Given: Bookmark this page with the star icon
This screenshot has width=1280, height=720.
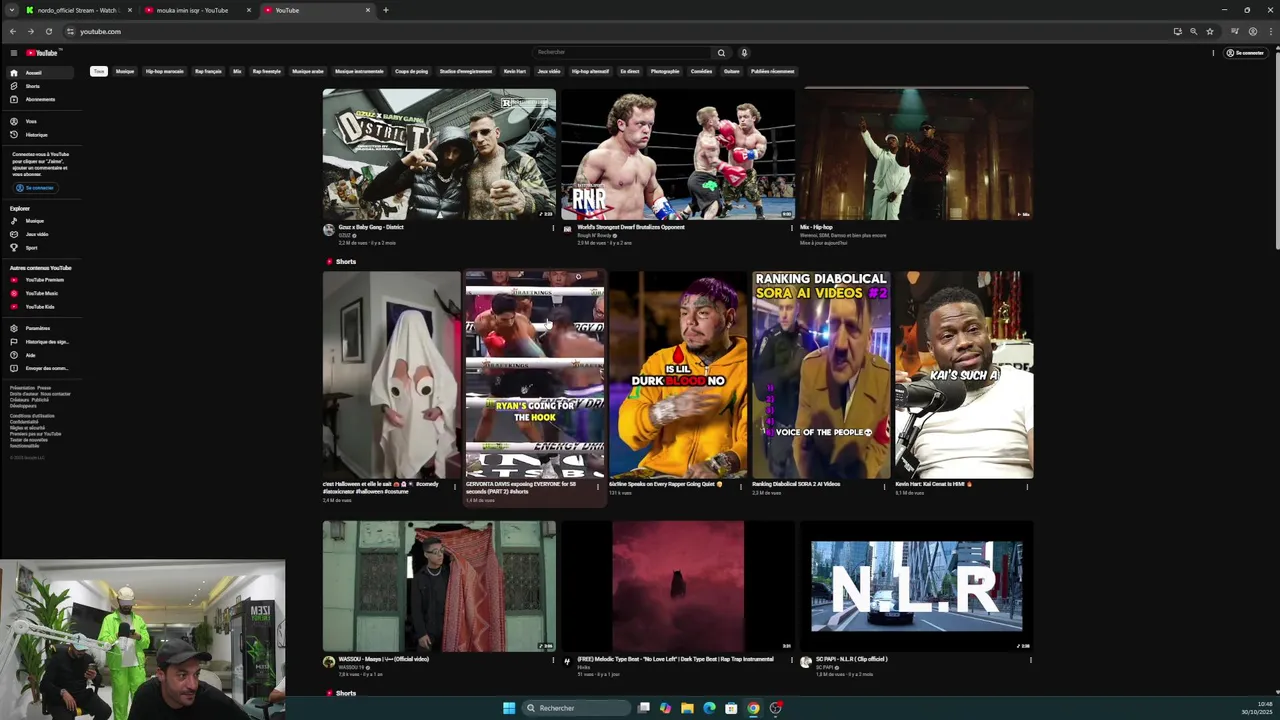Looking at the screenshot, I should [x=1209, y=31].
